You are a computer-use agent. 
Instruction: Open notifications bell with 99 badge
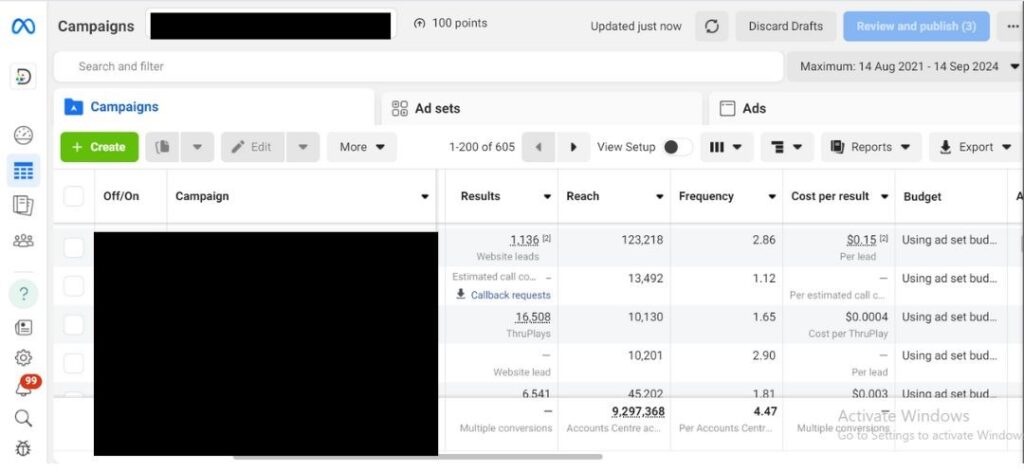(23, 389)
